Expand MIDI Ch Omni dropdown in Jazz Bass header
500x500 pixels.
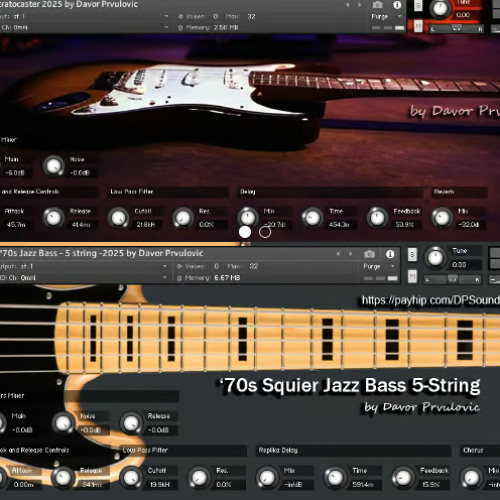tap(164, 277)
